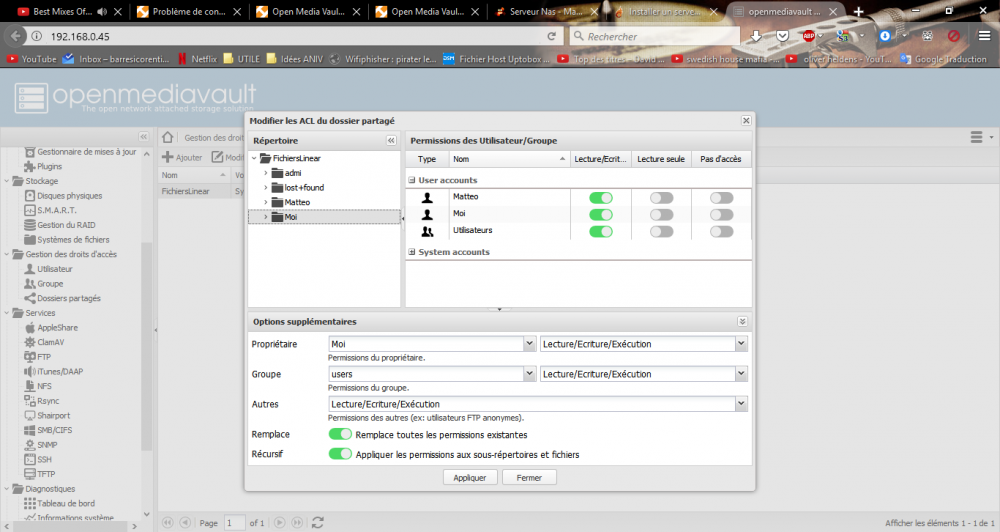Viewport: 1000px width, 532px height.
Task: Click the Disques physiques icon in sidebar
Action: [29, 196]
